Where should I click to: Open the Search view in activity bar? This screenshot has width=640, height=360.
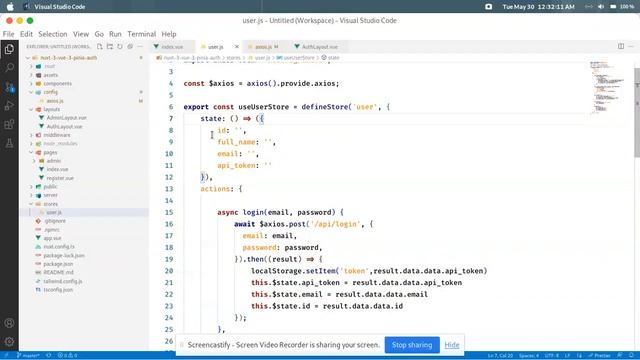(9, 67)
